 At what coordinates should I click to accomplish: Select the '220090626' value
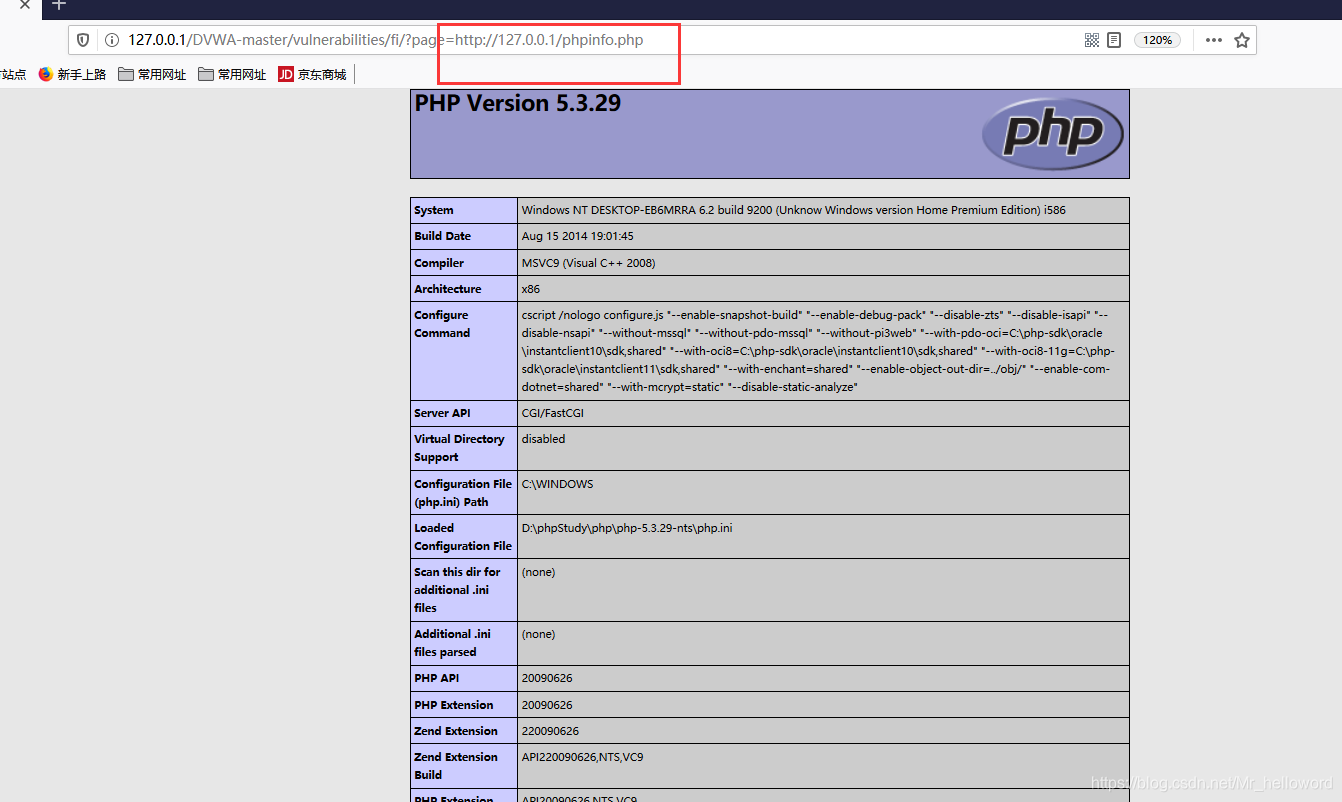pos(550,731)
